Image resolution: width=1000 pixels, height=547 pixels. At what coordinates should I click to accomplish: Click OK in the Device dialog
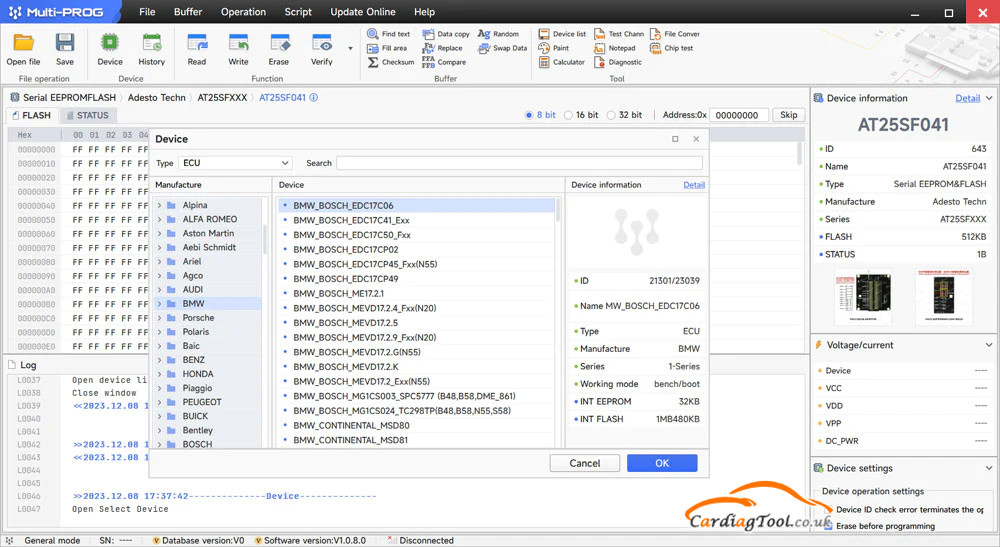point(662,463)
